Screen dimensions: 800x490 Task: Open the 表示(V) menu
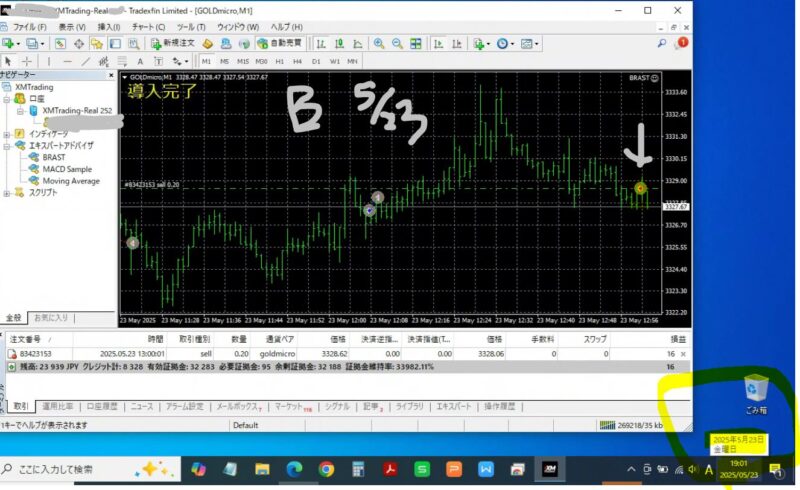(72, 27)
